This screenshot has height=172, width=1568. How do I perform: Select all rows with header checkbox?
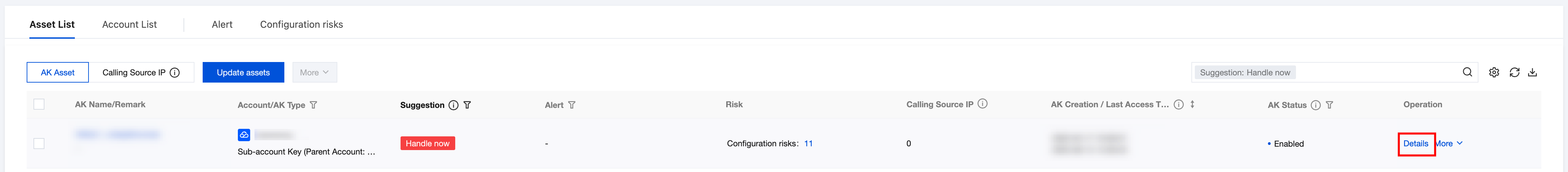pyautogui.click(x=39, y=104)
